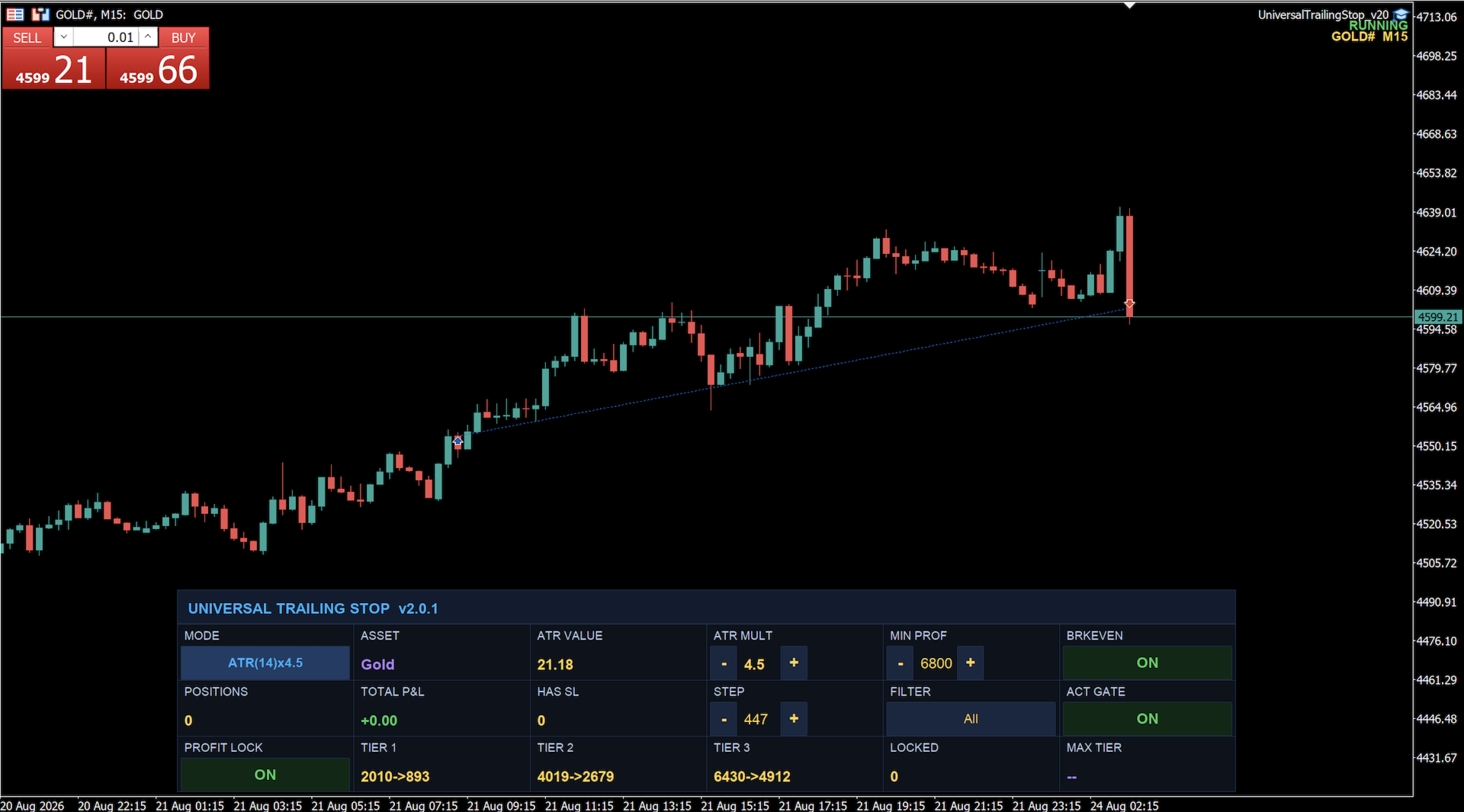Increase lot volume with up arrow

tap(149, 37)
